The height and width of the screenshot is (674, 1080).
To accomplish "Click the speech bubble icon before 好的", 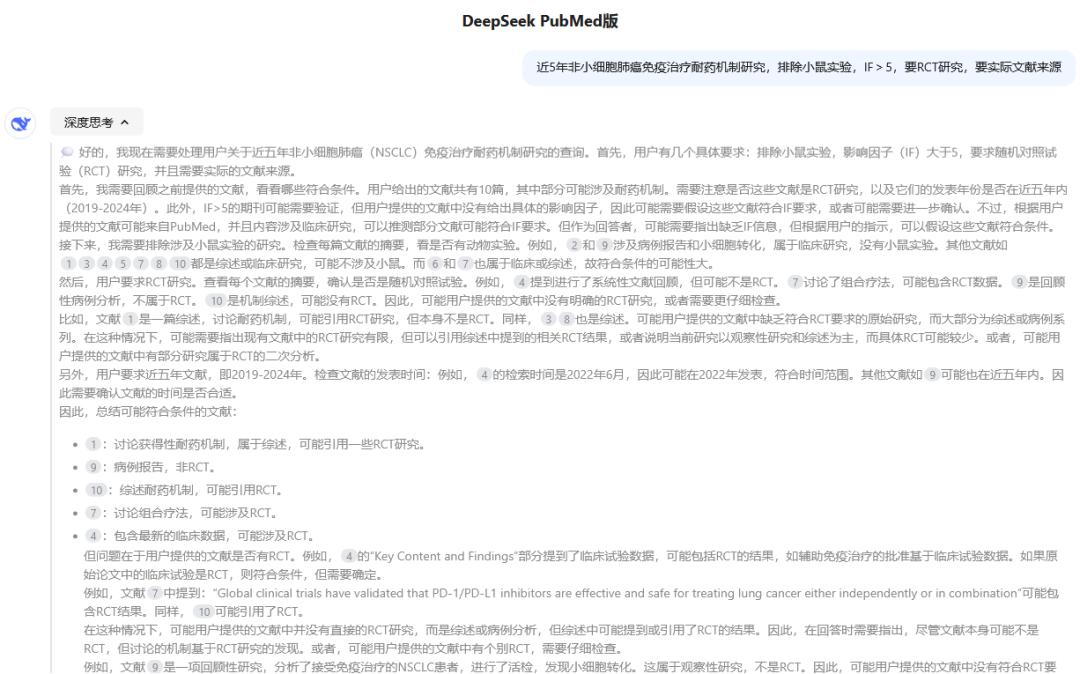I will click(67, 152).
